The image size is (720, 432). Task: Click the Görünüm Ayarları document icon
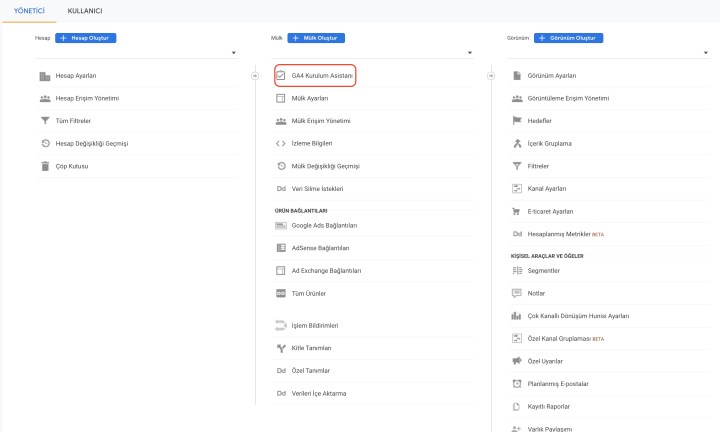517,75
